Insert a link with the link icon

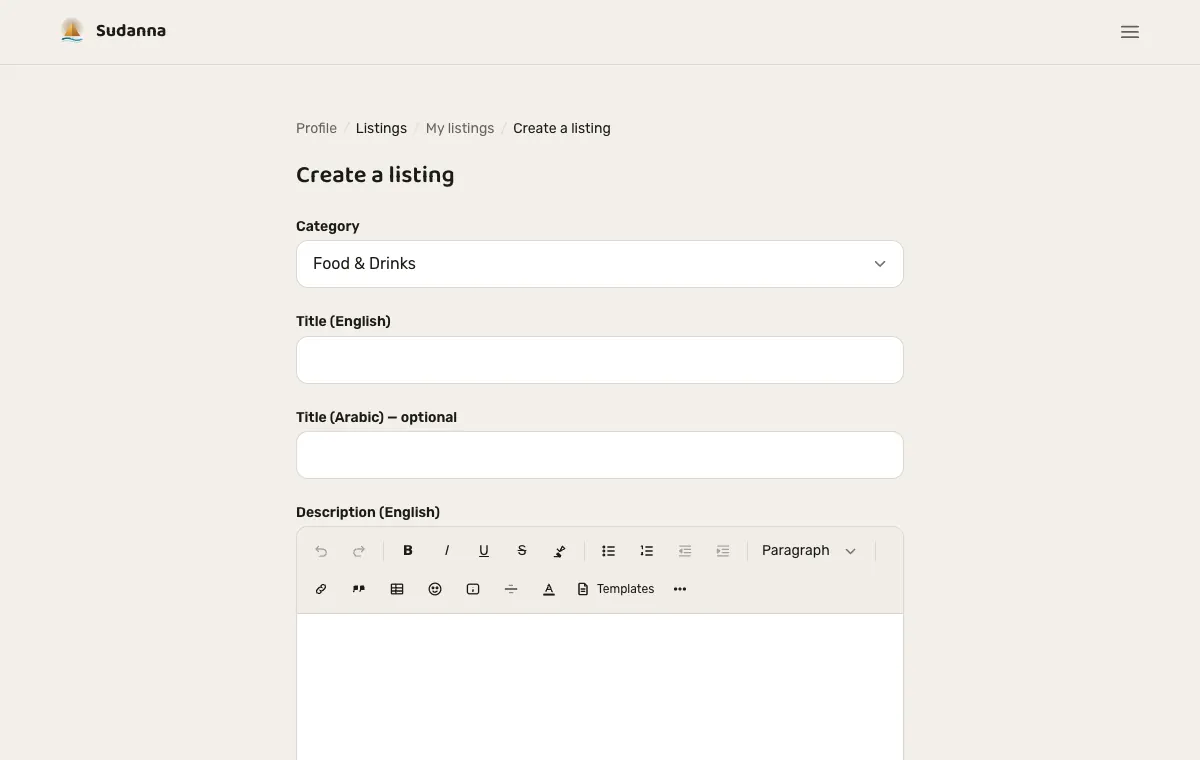click(321, 589)
